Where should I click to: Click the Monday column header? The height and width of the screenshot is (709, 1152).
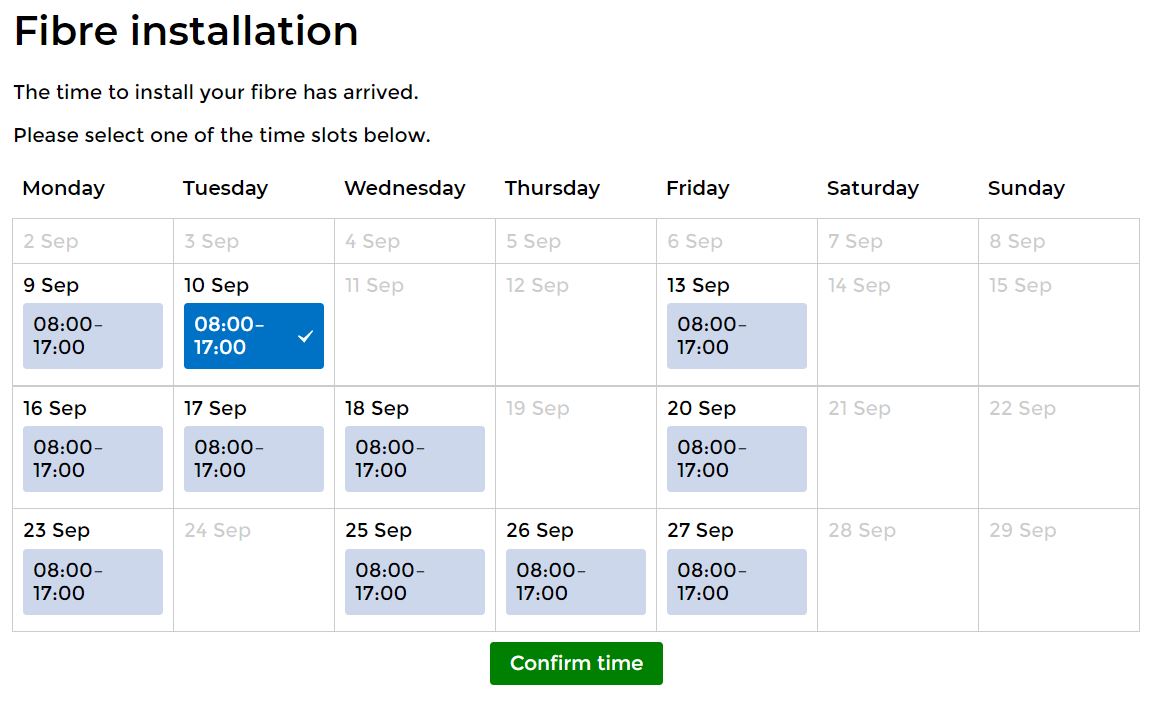(x=63, y=188)
